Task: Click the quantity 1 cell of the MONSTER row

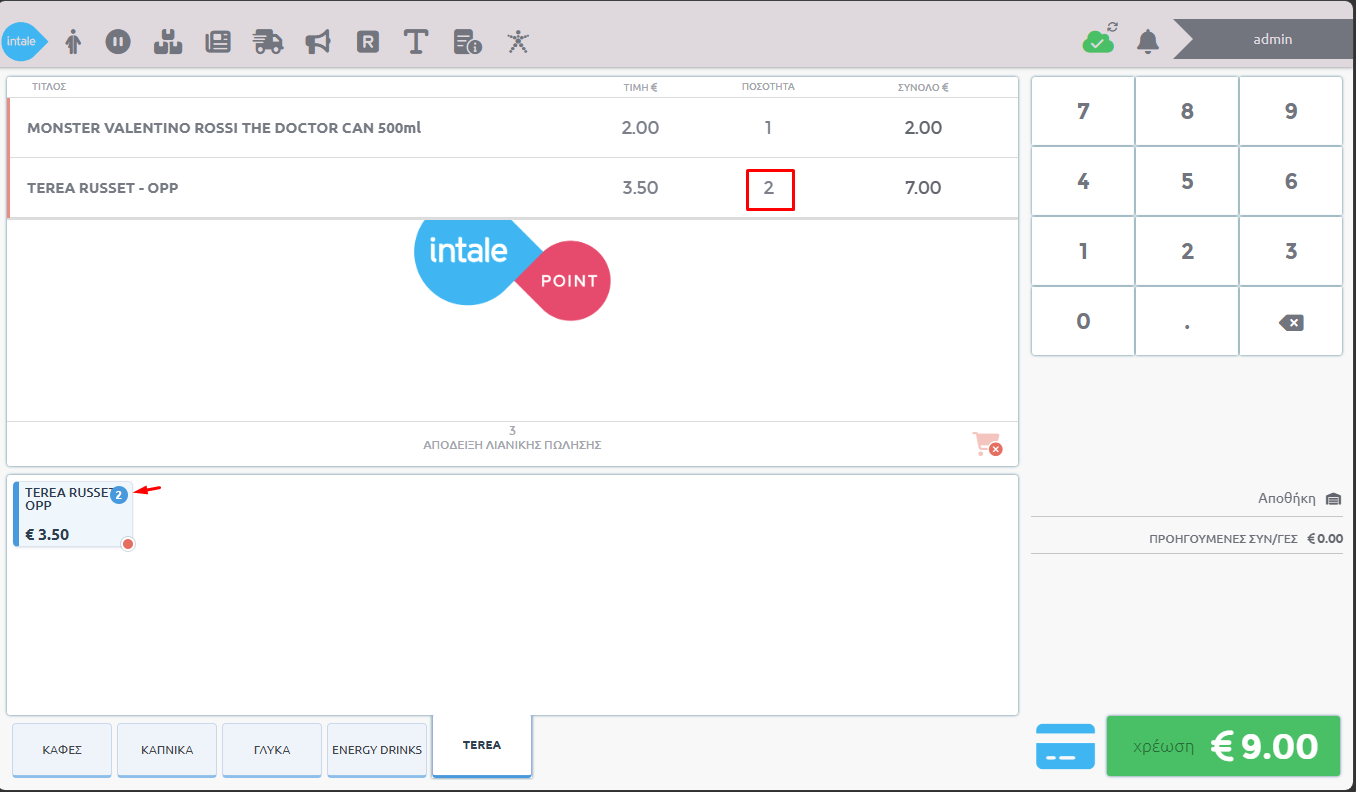Action: coord(768,128)
